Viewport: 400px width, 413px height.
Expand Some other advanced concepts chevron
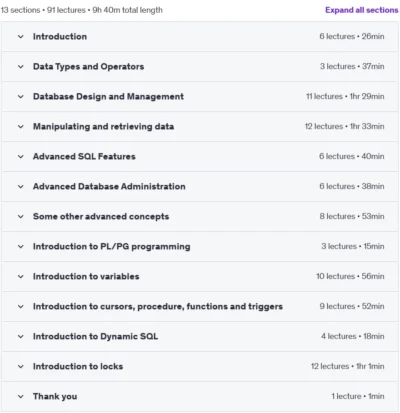21,217
